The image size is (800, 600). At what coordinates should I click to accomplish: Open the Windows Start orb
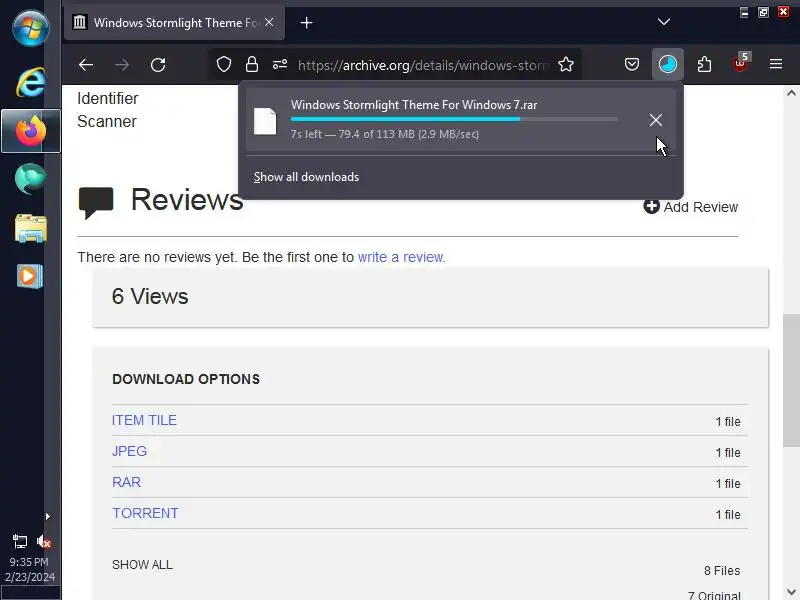point(30,28)
